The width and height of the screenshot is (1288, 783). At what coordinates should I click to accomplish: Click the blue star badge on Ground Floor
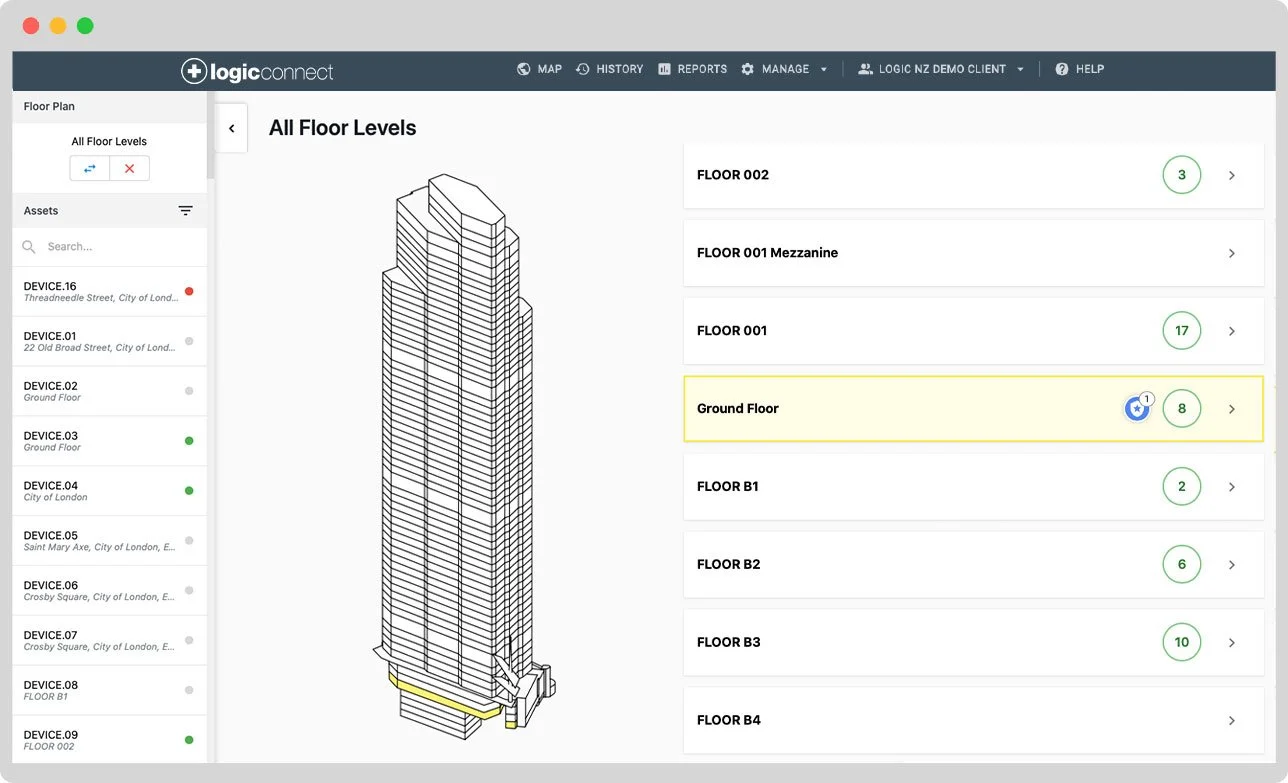pyautogui.click(x=1137, y=408)
